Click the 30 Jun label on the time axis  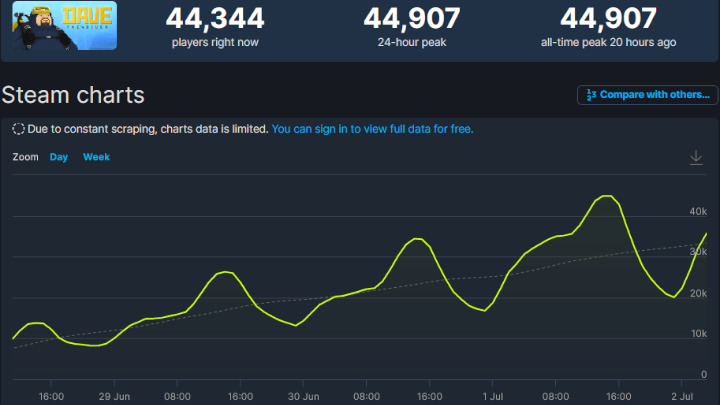303,396
